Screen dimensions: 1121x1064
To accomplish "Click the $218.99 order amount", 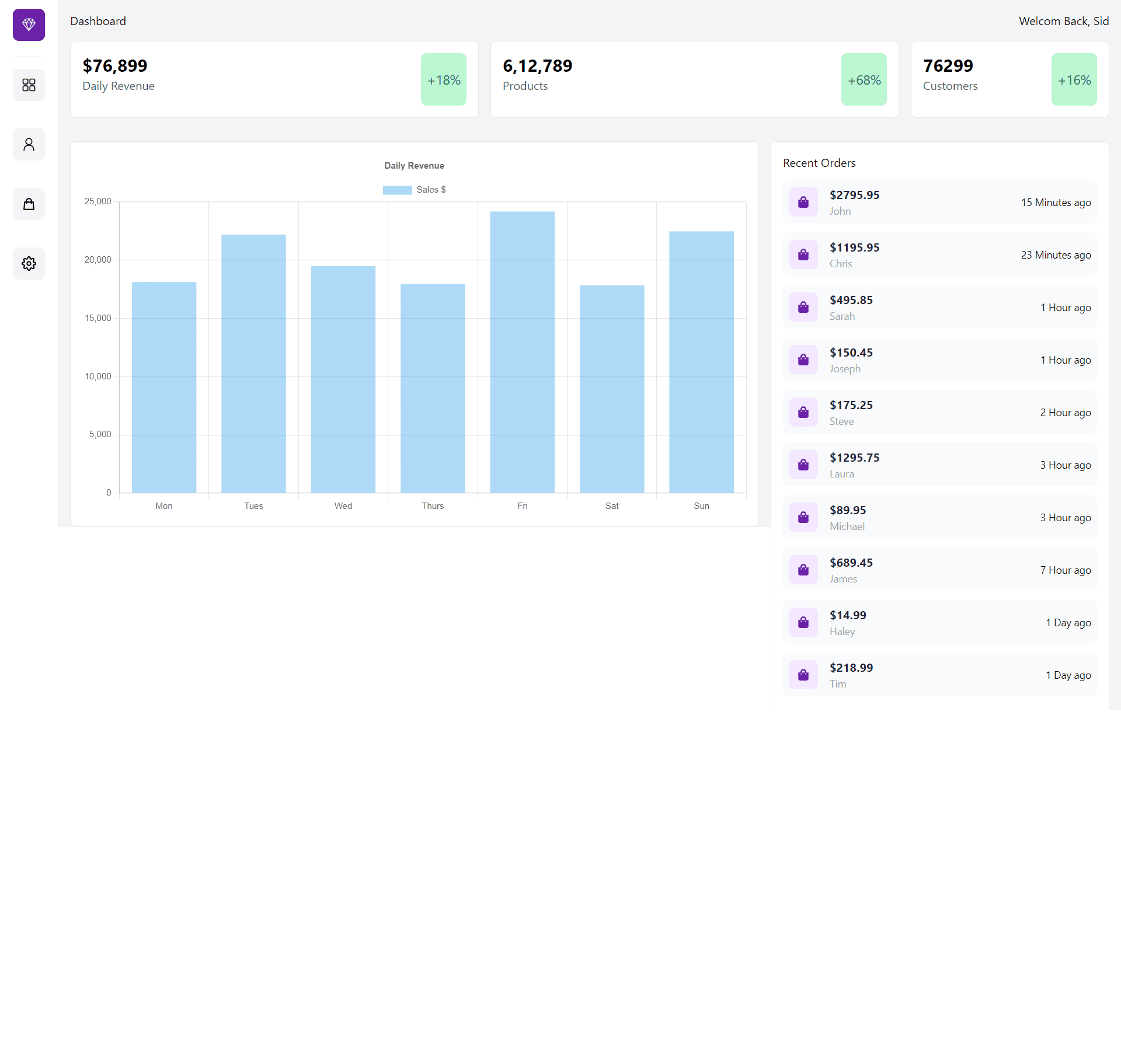I will point(851,668).
